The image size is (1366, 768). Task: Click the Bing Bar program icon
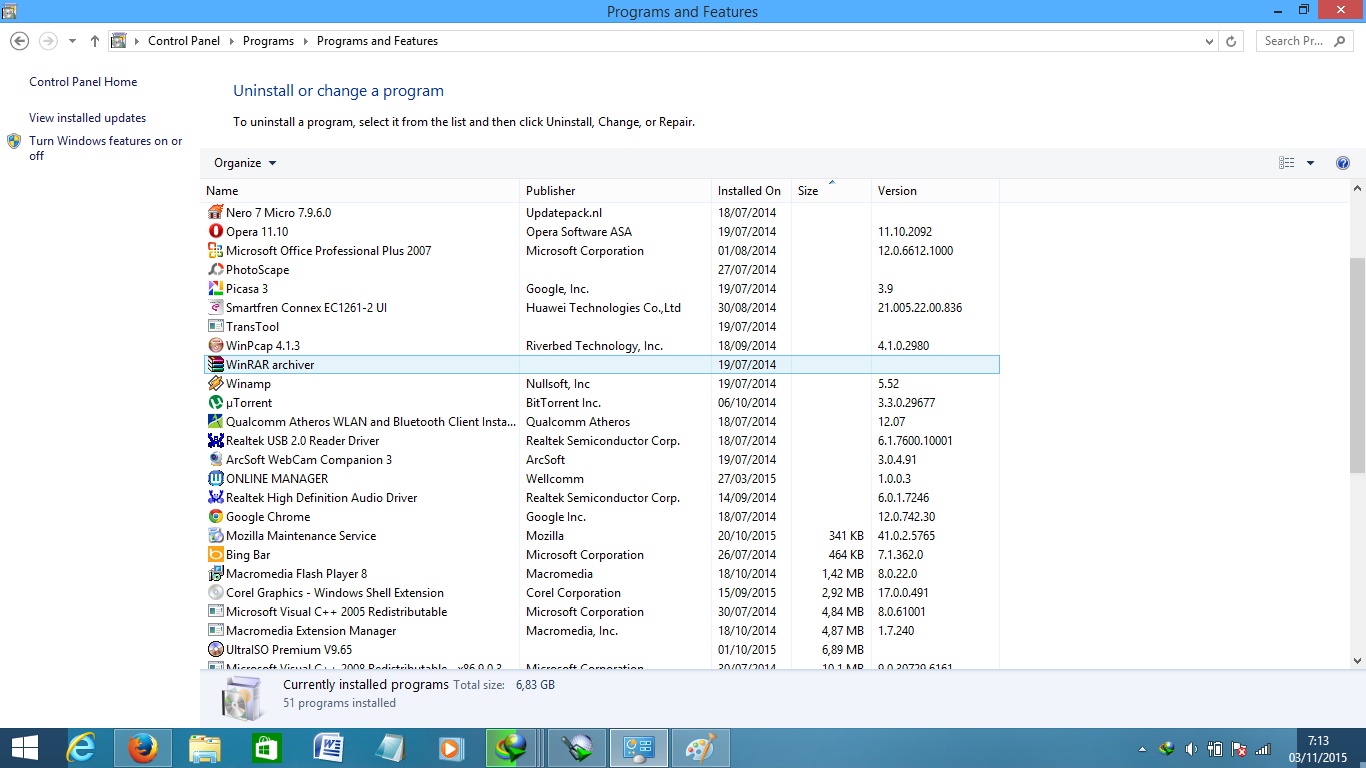click(215, 554)
